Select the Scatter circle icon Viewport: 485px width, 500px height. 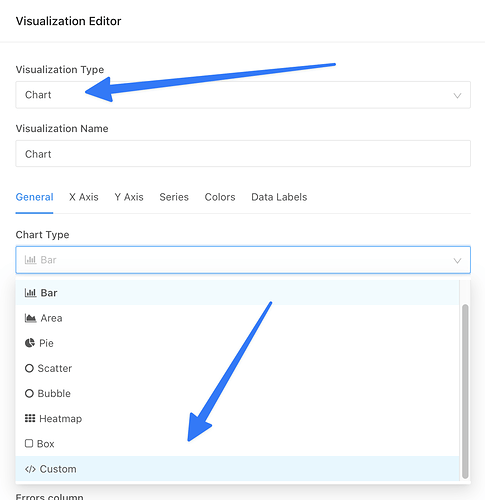[x=29, y=368]
